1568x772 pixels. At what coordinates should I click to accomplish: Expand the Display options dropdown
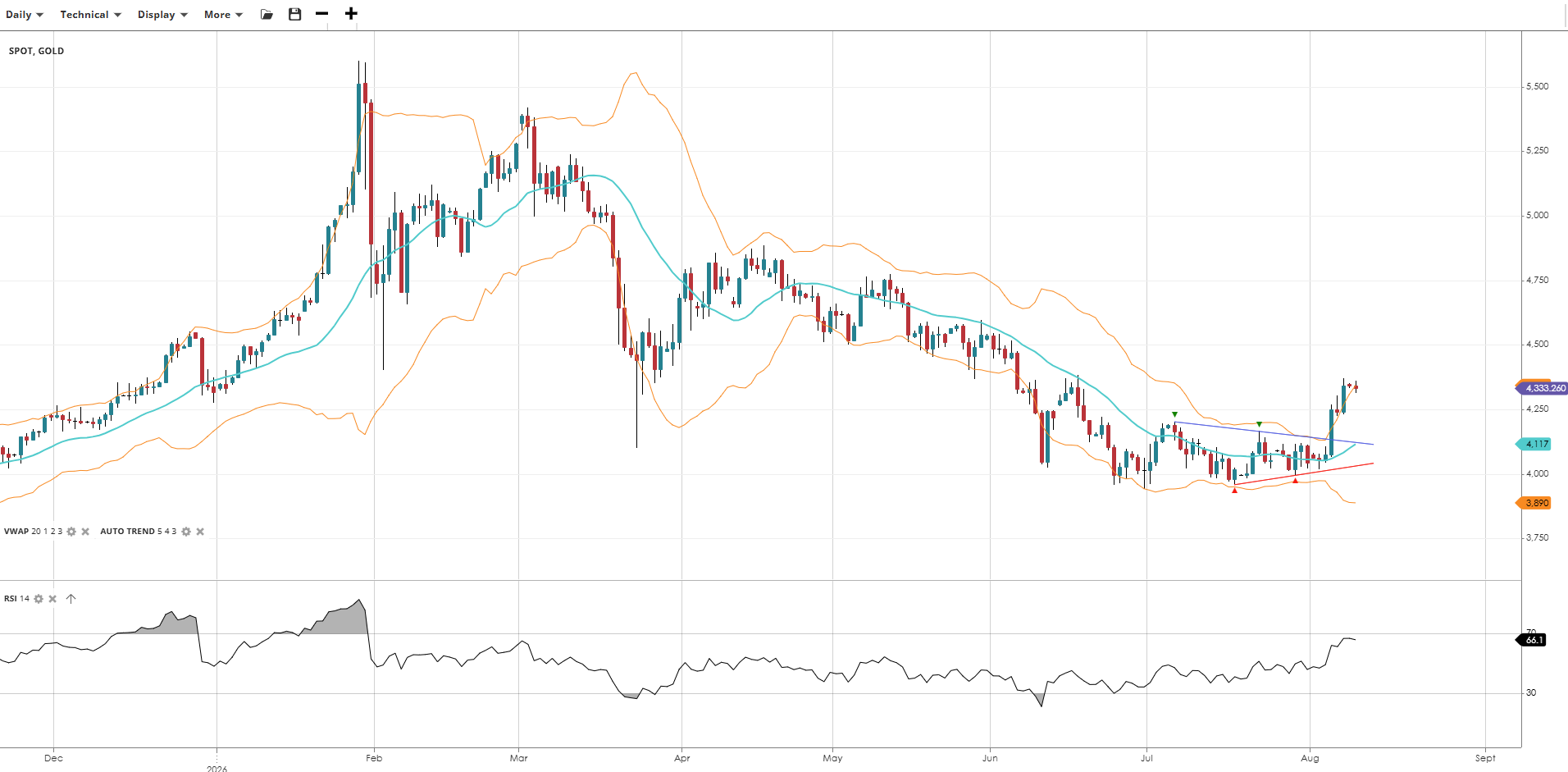pos(162,15)
